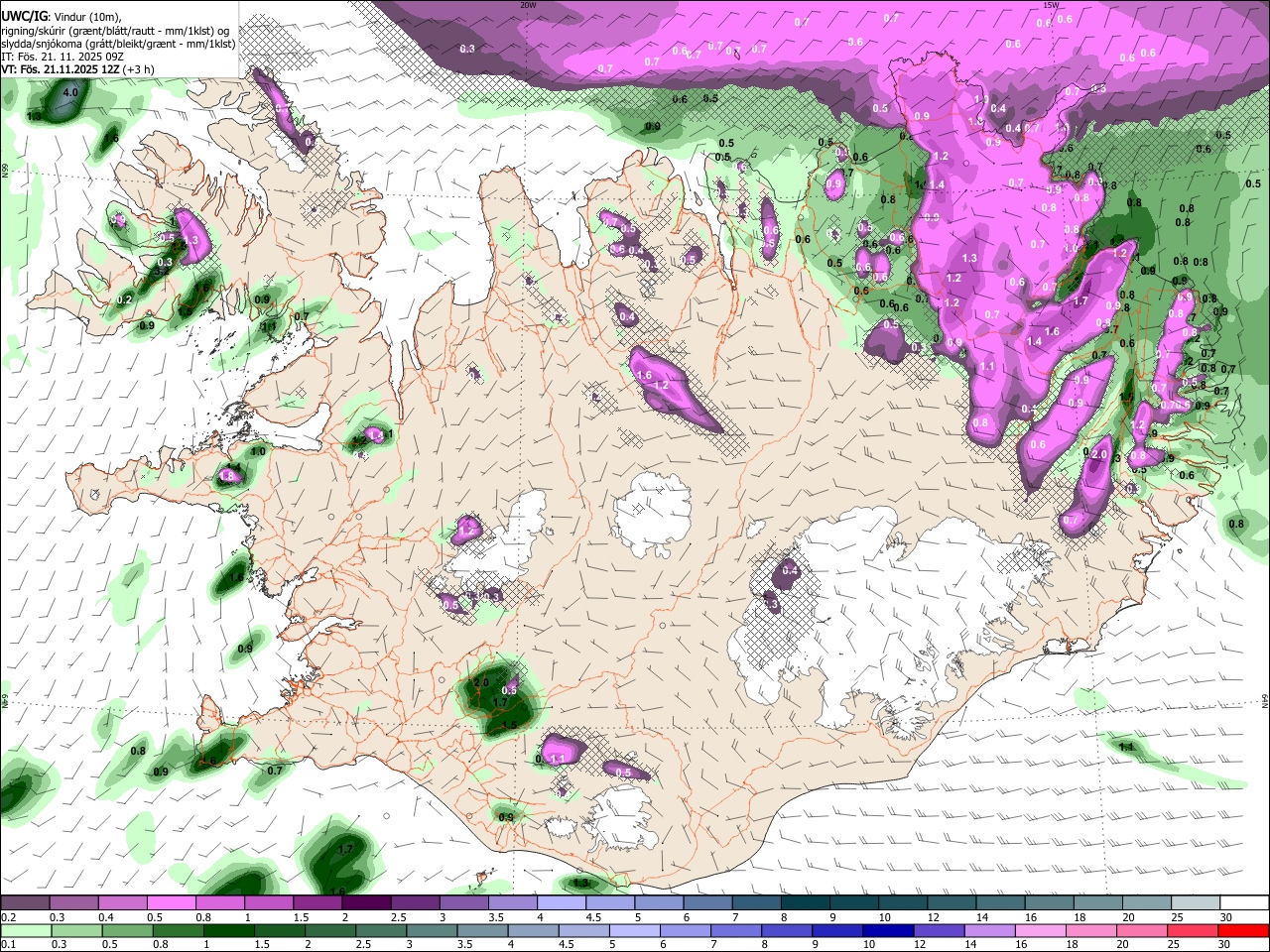Image resolution: width=1270 pixels, height=952 pixels.
Task: Click the 12 label in bottom legend row
Action: tap(919, 945)
